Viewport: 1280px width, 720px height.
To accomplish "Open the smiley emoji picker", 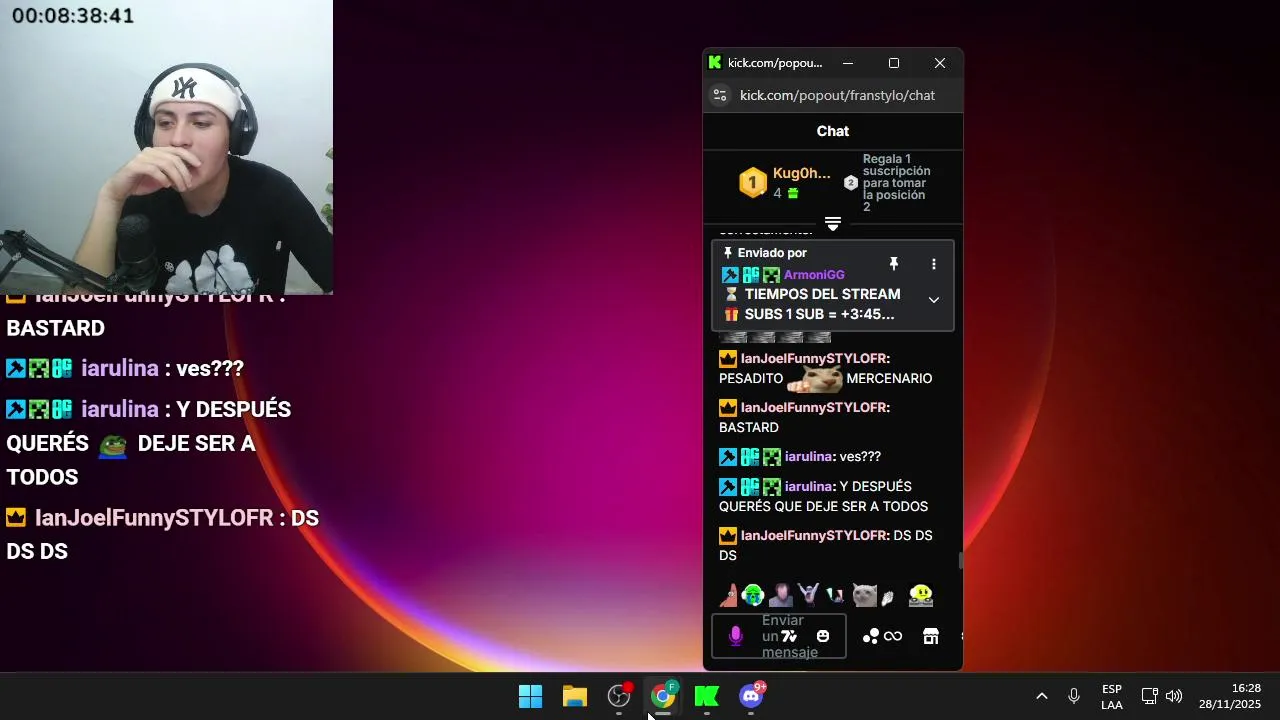I will (x=823, y=636).
